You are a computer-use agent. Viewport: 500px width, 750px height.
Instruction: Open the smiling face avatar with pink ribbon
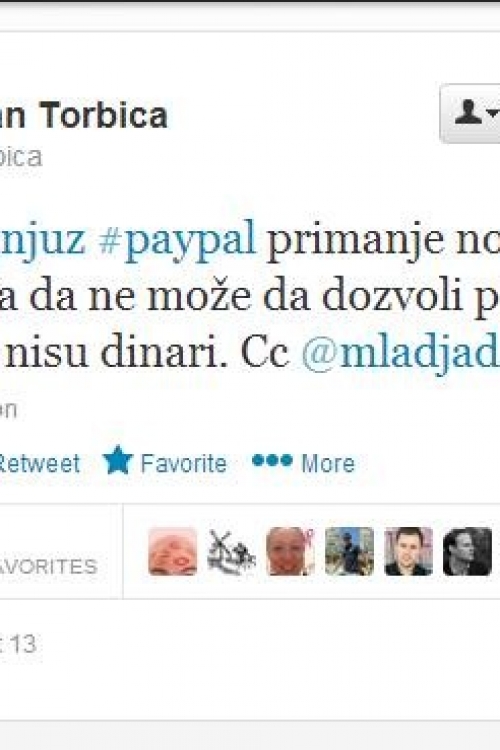tap(290, 551)
